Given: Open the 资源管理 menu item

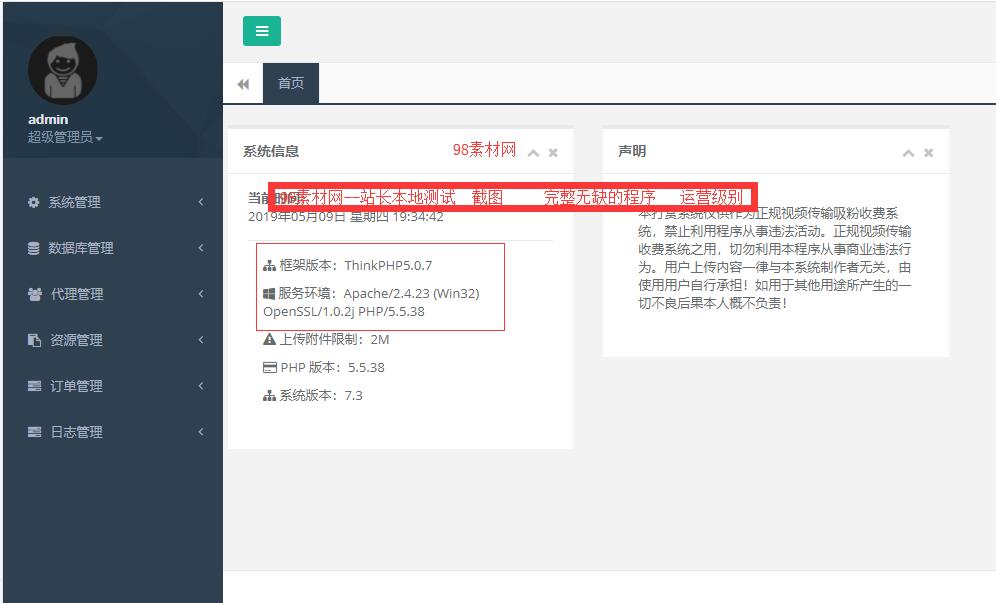Looking at the screenshot, I should [x=78, y=339].
